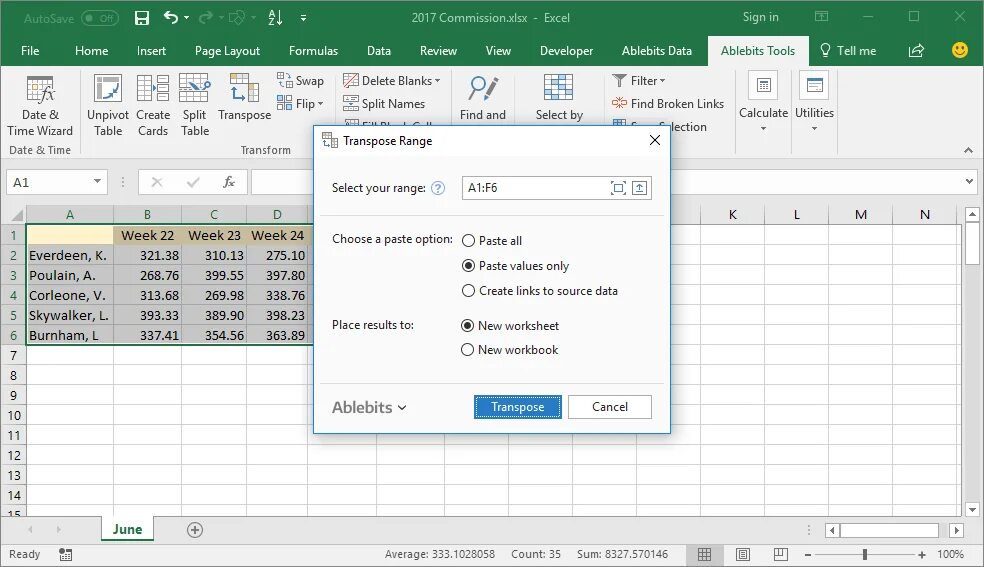This screenshot has width=984, height=567.
Task: Choose New worksheet for results
Action: tap(510, 326)
